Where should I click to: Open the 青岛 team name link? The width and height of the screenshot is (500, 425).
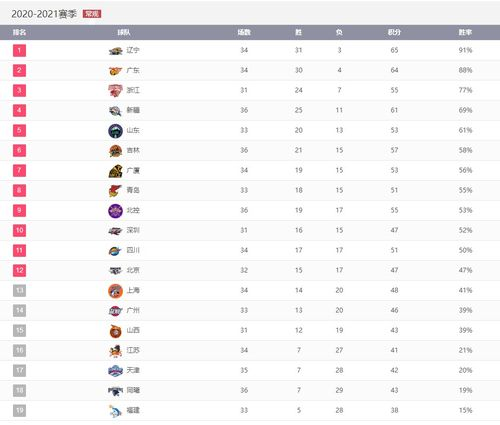click(x=133, y=190)
